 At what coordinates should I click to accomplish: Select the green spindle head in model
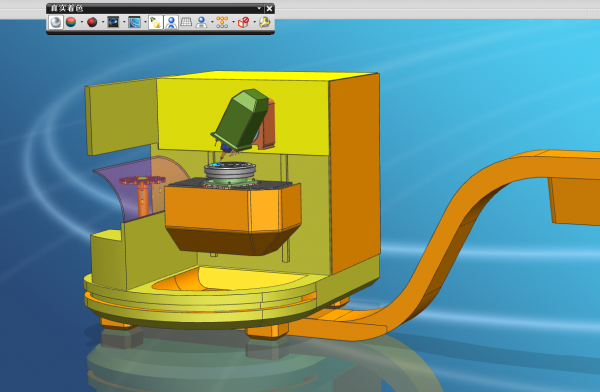tap(241, 119)
